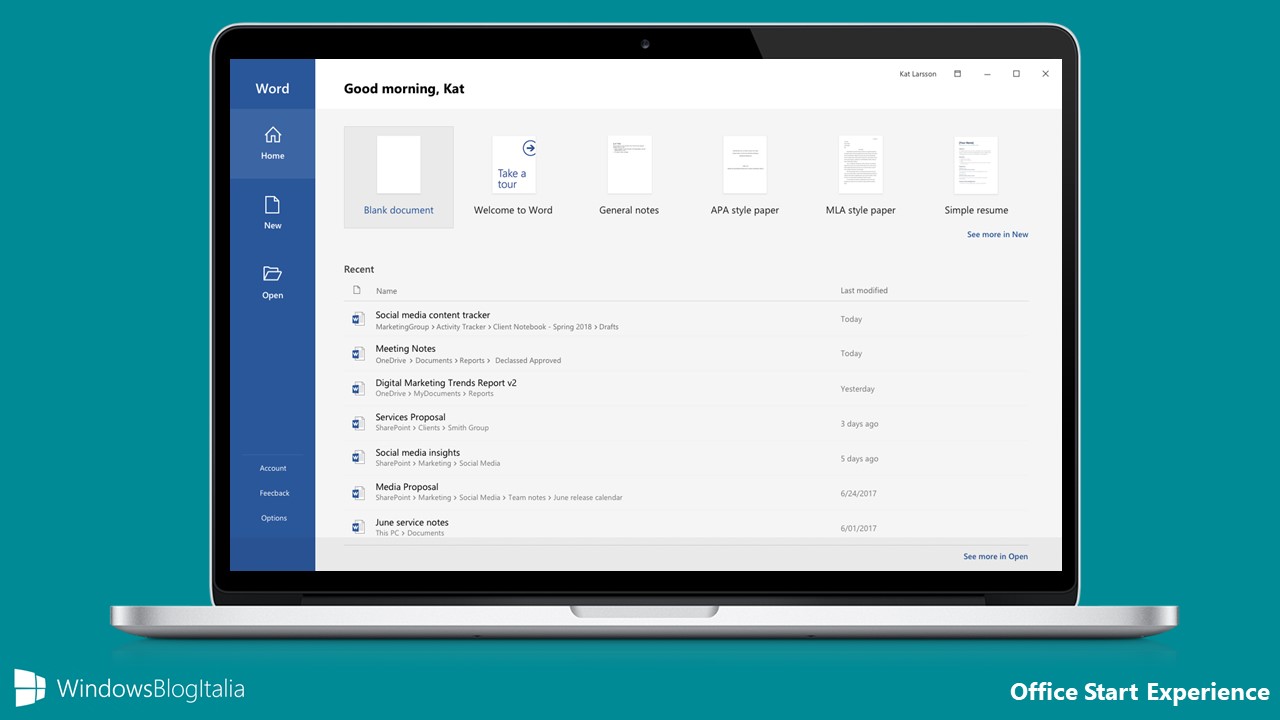Click the Kat Larsson account name

point(918,74)
